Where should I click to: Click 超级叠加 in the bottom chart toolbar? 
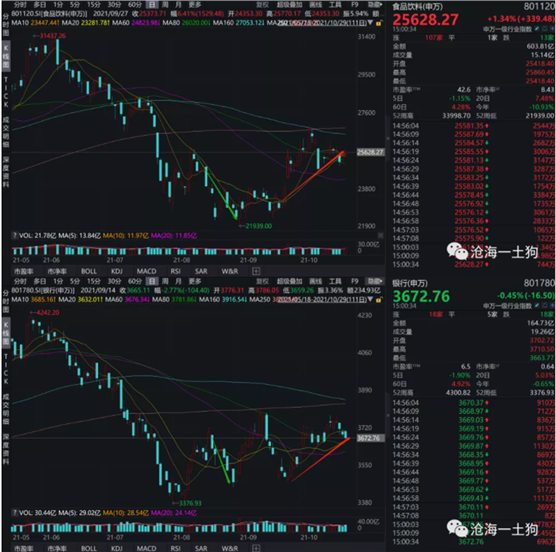pos(289,281)
